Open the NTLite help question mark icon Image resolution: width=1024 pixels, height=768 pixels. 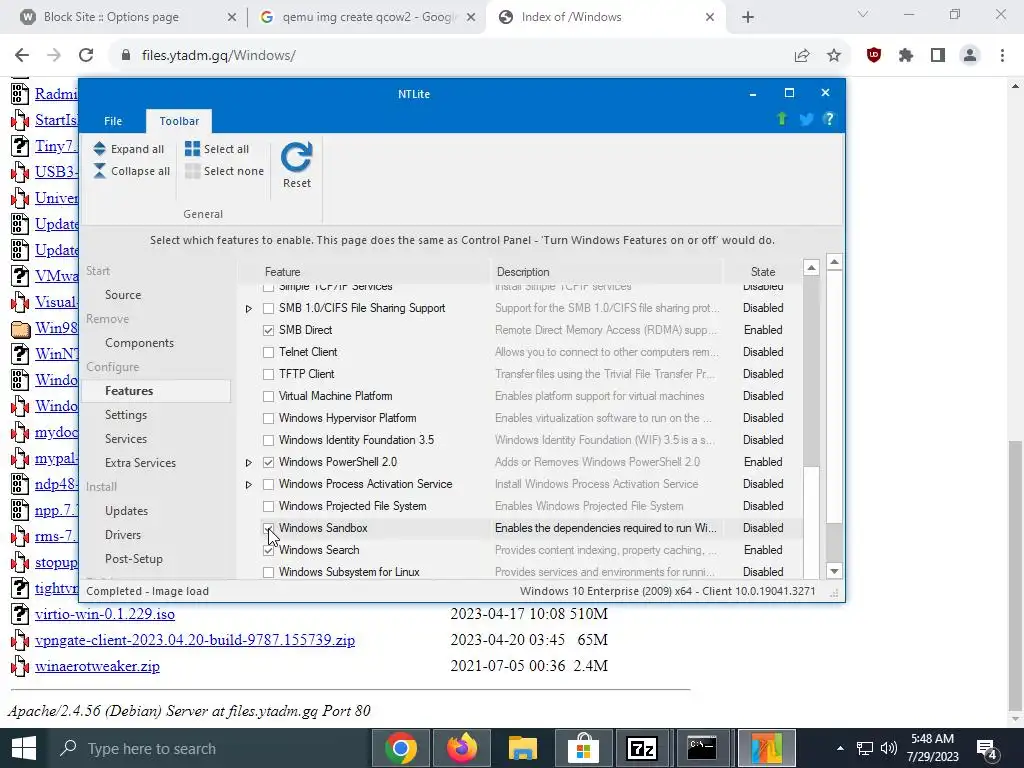pos(829,119)
